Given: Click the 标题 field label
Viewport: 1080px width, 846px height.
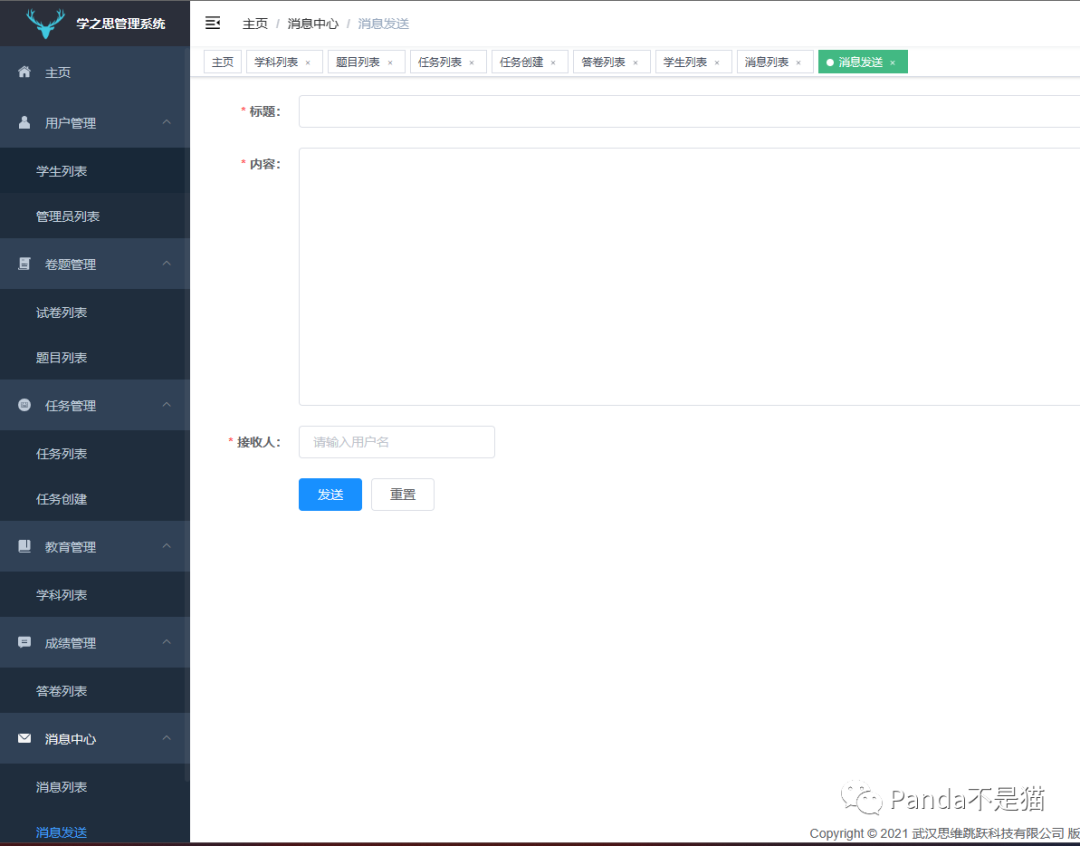Looking at the screenshot, I should point(264,112).
